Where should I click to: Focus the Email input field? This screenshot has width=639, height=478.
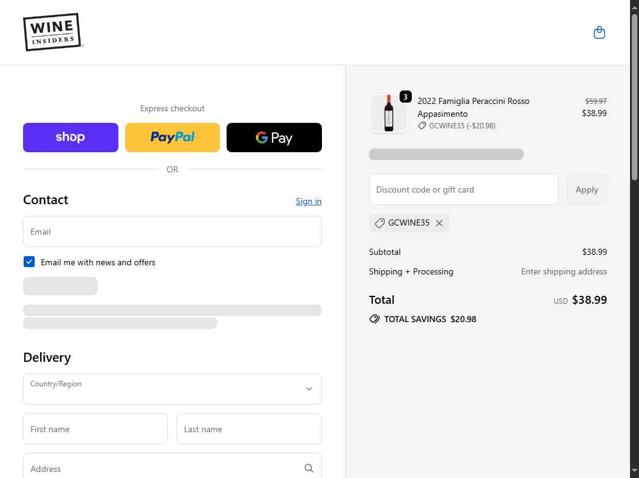point(172,231)
